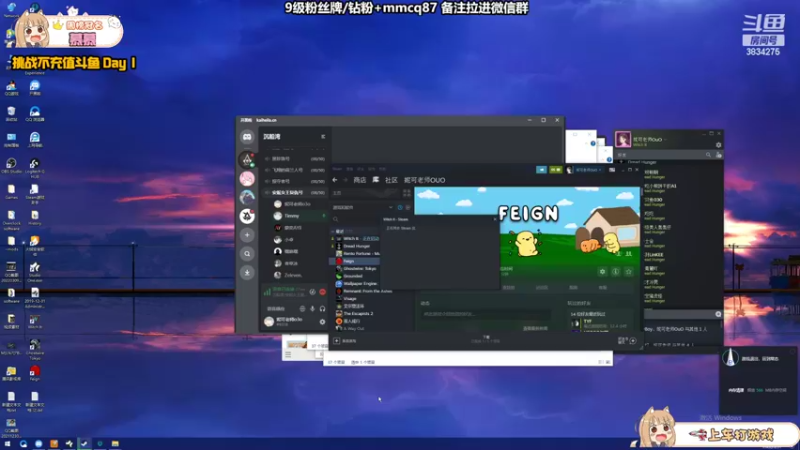The image size is (800, 450).
Task: Select Feign in Steam library list
Action: (357, 261)
